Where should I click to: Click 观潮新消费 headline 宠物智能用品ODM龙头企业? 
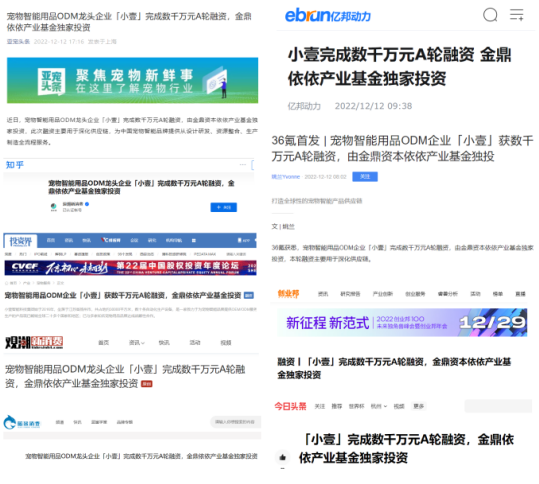coord(125,376)
